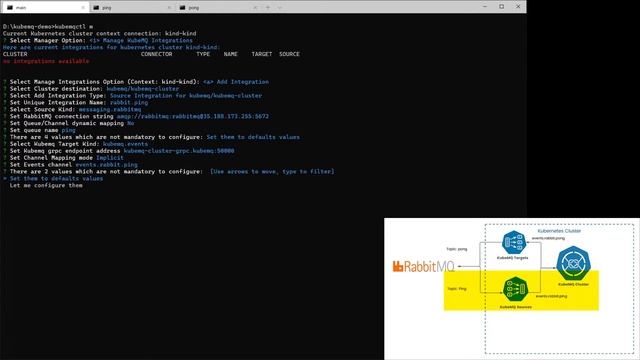The height and width of the screenshot is (360, 640).
Task: Click the NAME column header
Action: 231,54
